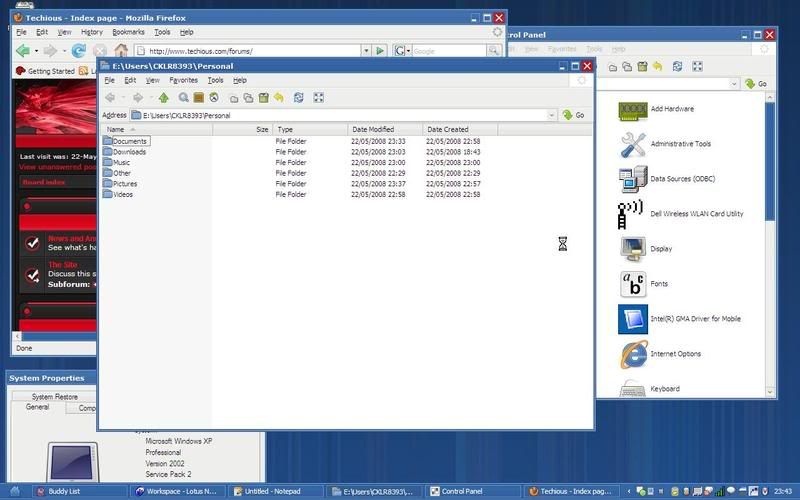Sort files by Date Created column
The height and width of the screenshot is (500, 800).
(x=460, y=130)
